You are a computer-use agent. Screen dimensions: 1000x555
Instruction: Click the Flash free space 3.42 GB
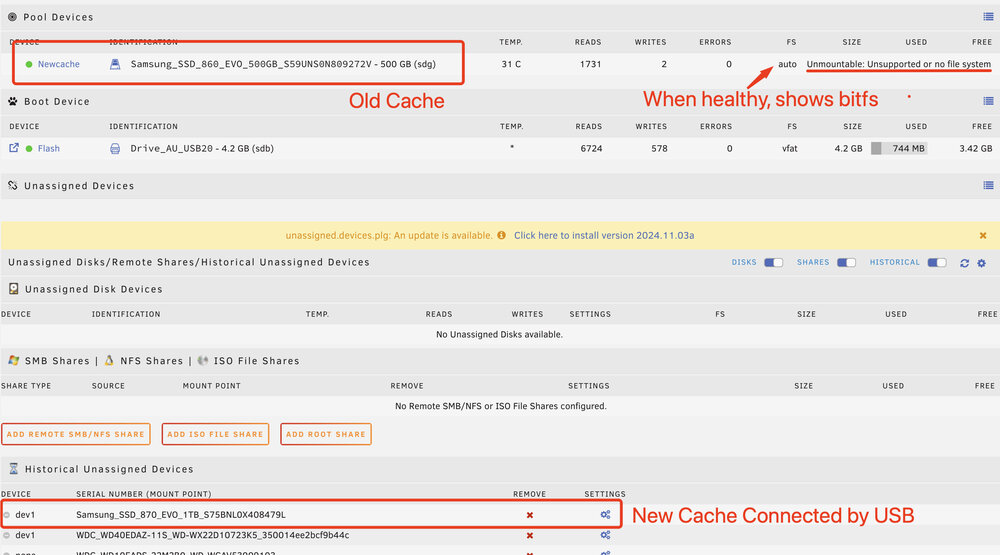[x=976, y=148]
